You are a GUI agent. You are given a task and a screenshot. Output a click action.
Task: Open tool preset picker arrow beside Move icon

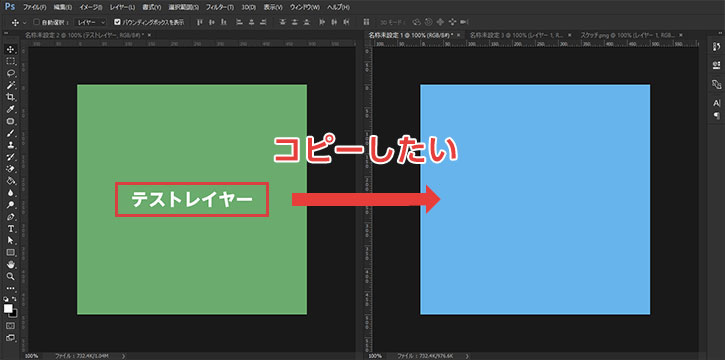click(24, 22)
